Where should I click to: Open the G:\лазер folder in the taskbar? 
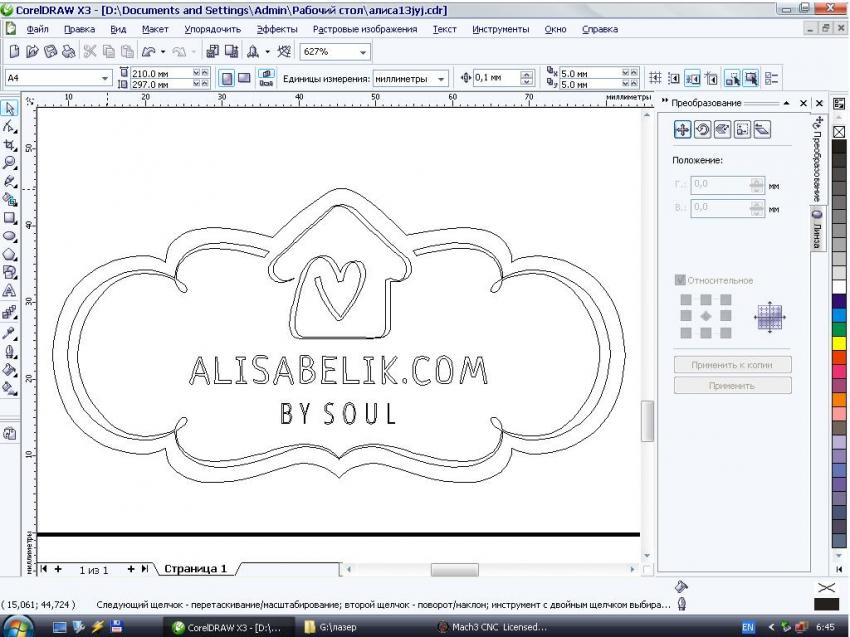click(x=336, y=627)
